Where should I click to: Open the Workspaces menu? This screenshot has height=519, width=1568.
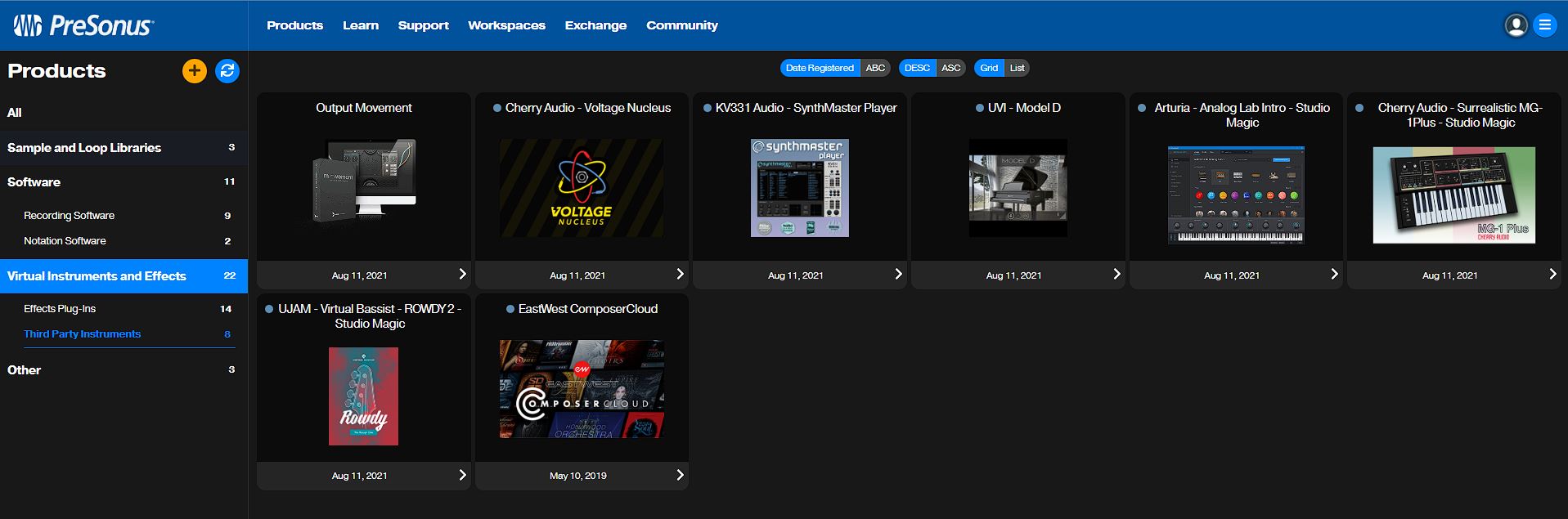tap(506, 25)
